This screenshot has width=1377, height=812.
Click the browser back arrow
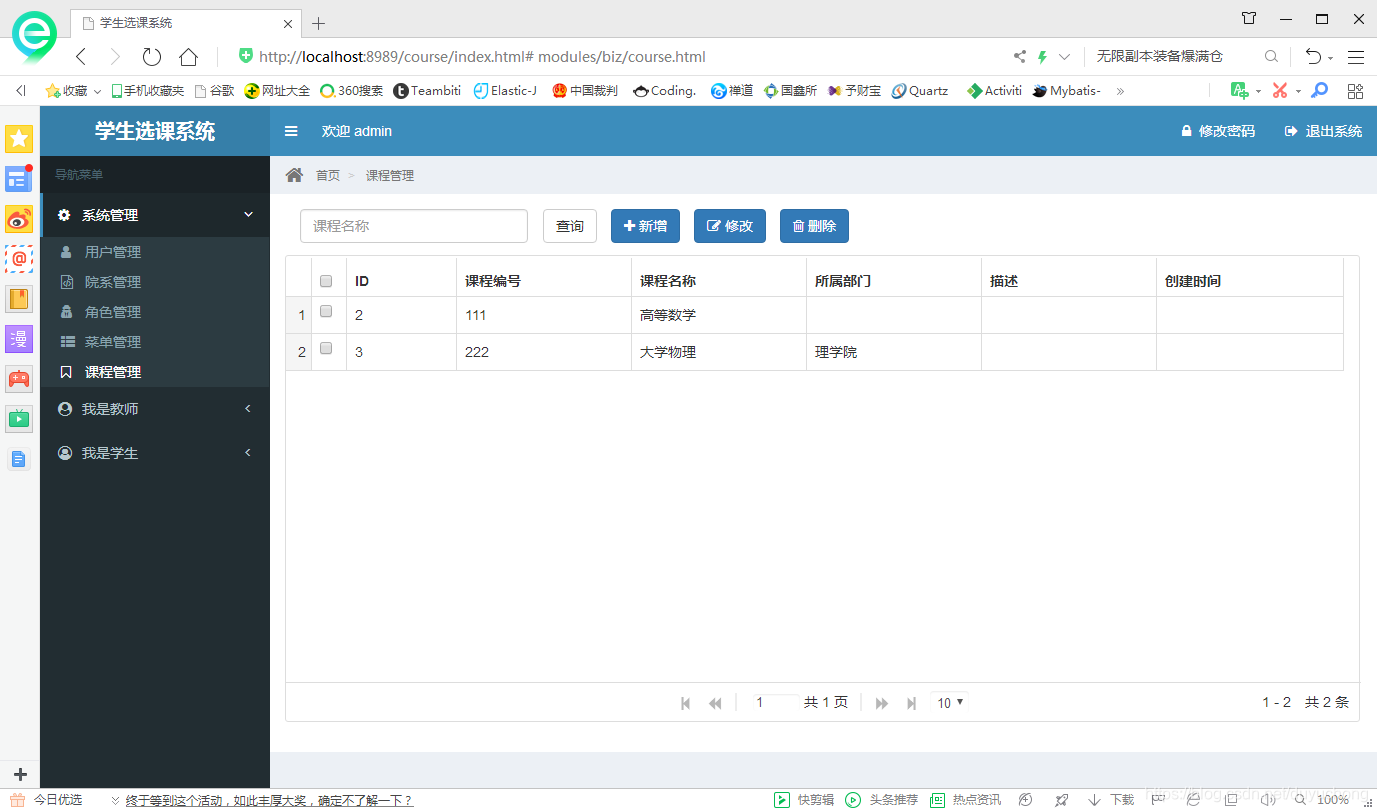pos(82,56)
